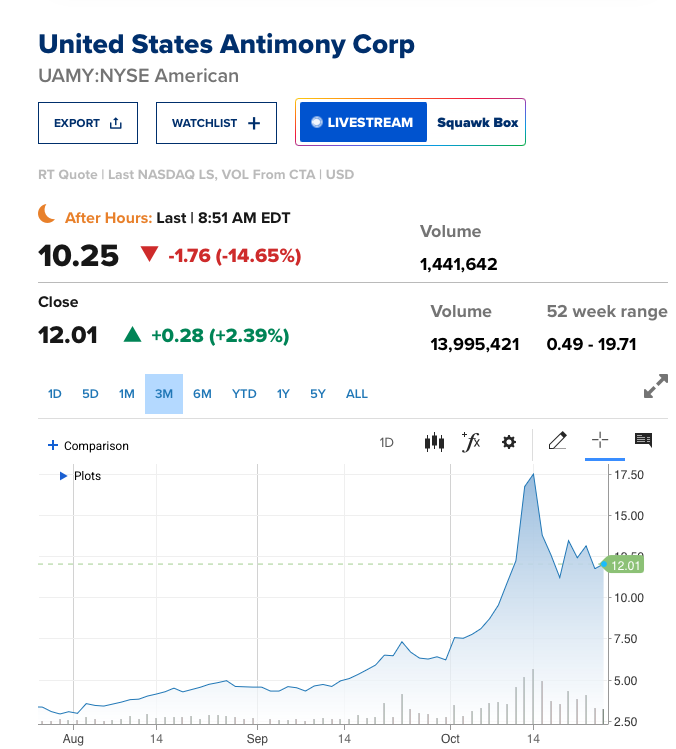Image resolution: width=676 pixels, height=749 pixels.
Task: Select the 5Y range tab
Action: point(318,394)
